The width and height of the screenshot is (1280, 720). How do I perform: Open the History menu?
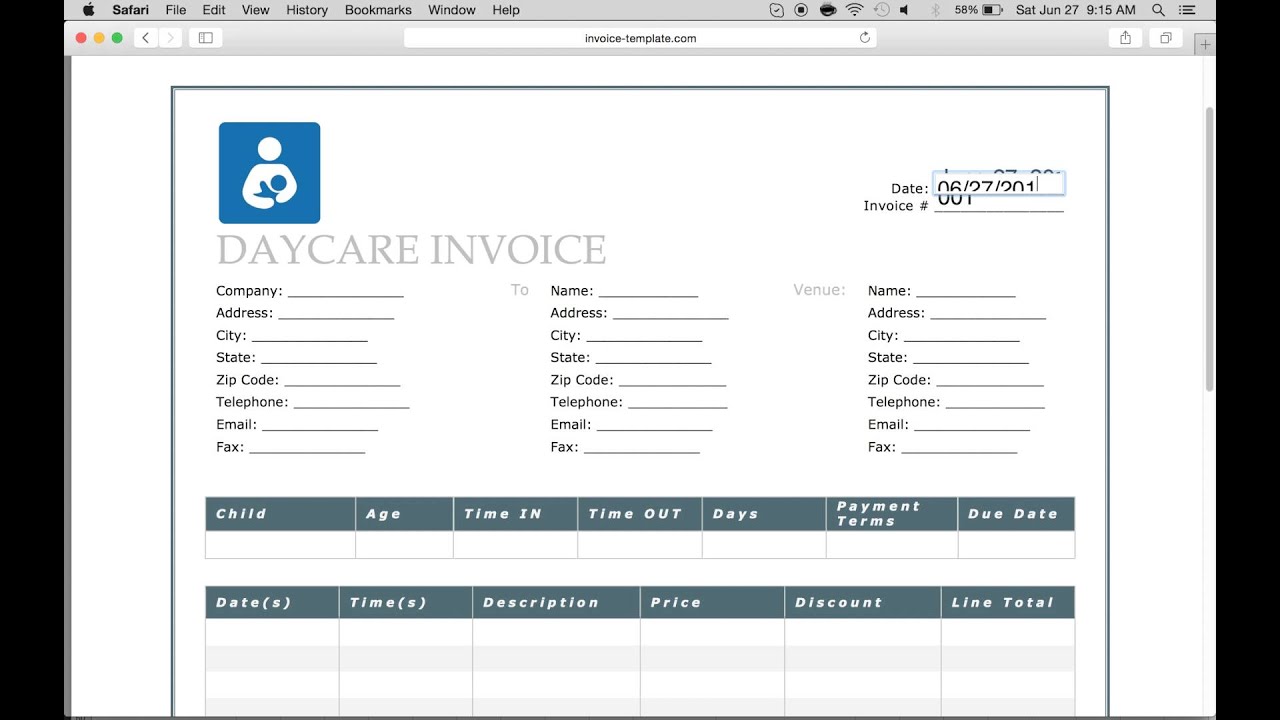pyautogui.click(x=306, y=10)
